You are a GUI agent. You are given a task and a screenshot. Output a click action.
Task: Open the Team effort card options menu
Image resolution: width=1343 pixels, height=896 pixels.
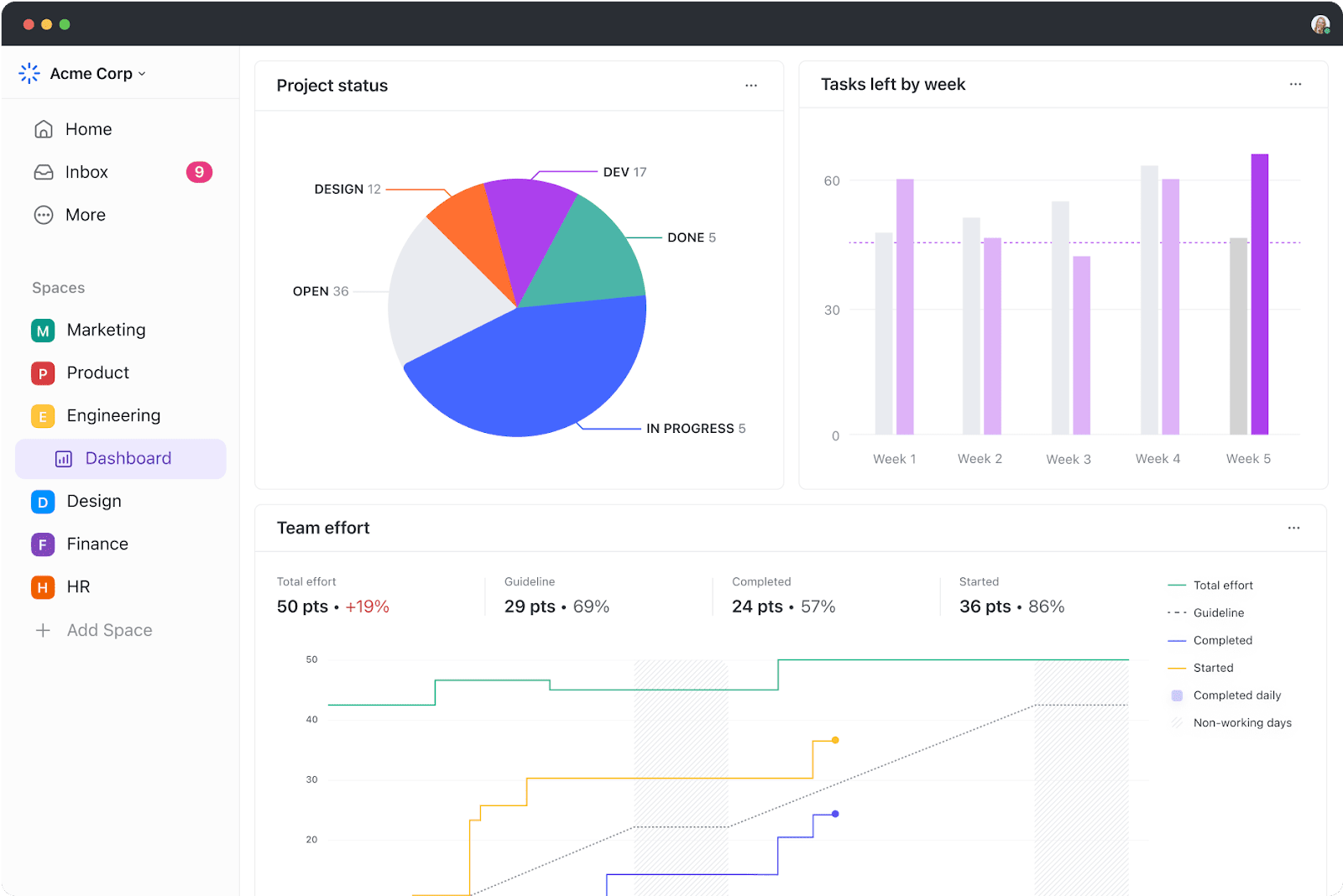(1293, 528)
